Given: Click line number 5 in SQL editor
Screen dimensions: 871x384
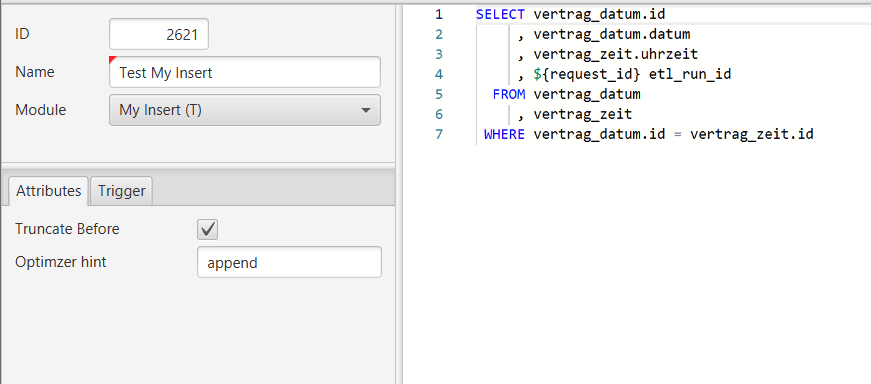Looking at the screenshot, I should tap(439, 94).
